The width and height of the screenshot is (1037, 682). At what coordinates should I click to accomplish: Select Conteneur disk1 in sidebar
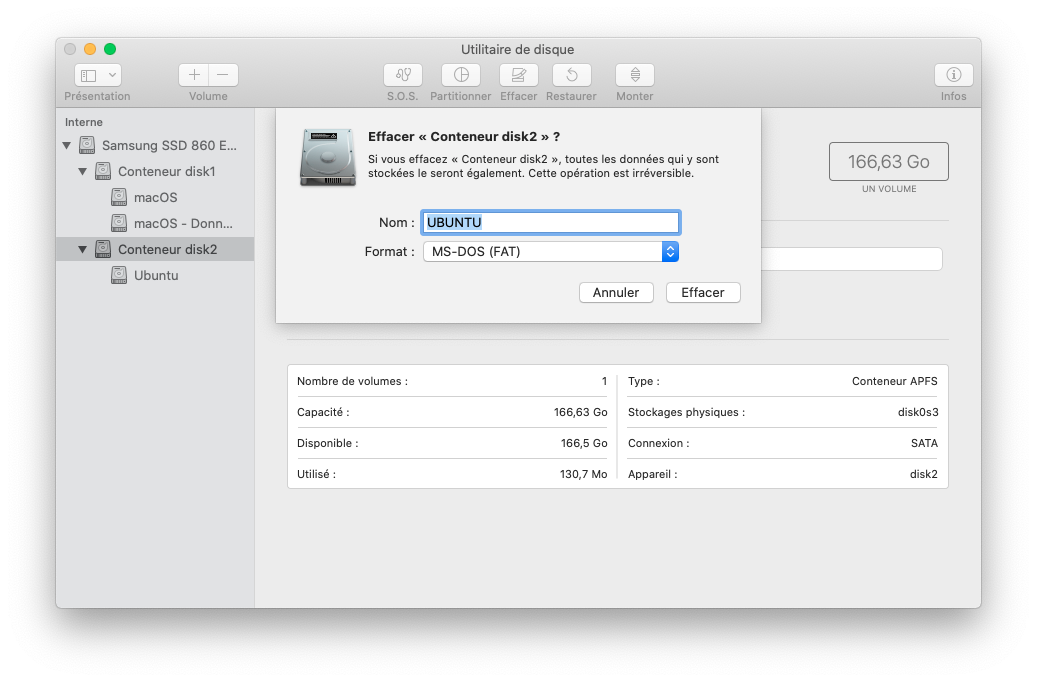167,171
